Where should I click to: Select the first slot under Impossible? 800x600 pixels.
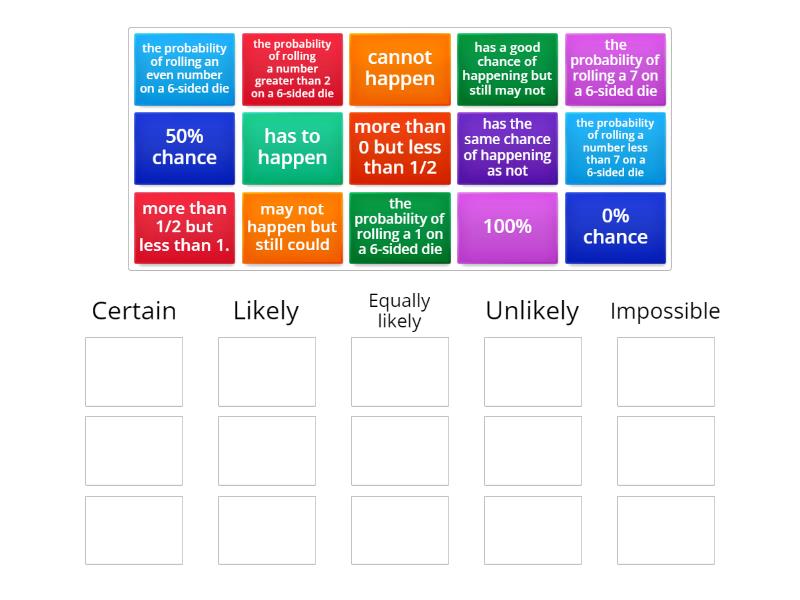click(x=666, y=372)
